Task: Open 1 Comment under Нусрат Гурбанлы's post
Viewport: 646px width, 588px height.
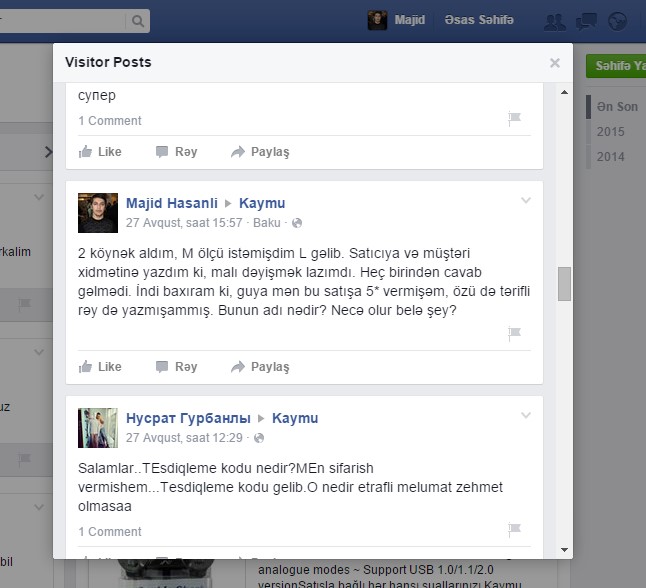Action: tap(110, 532)
